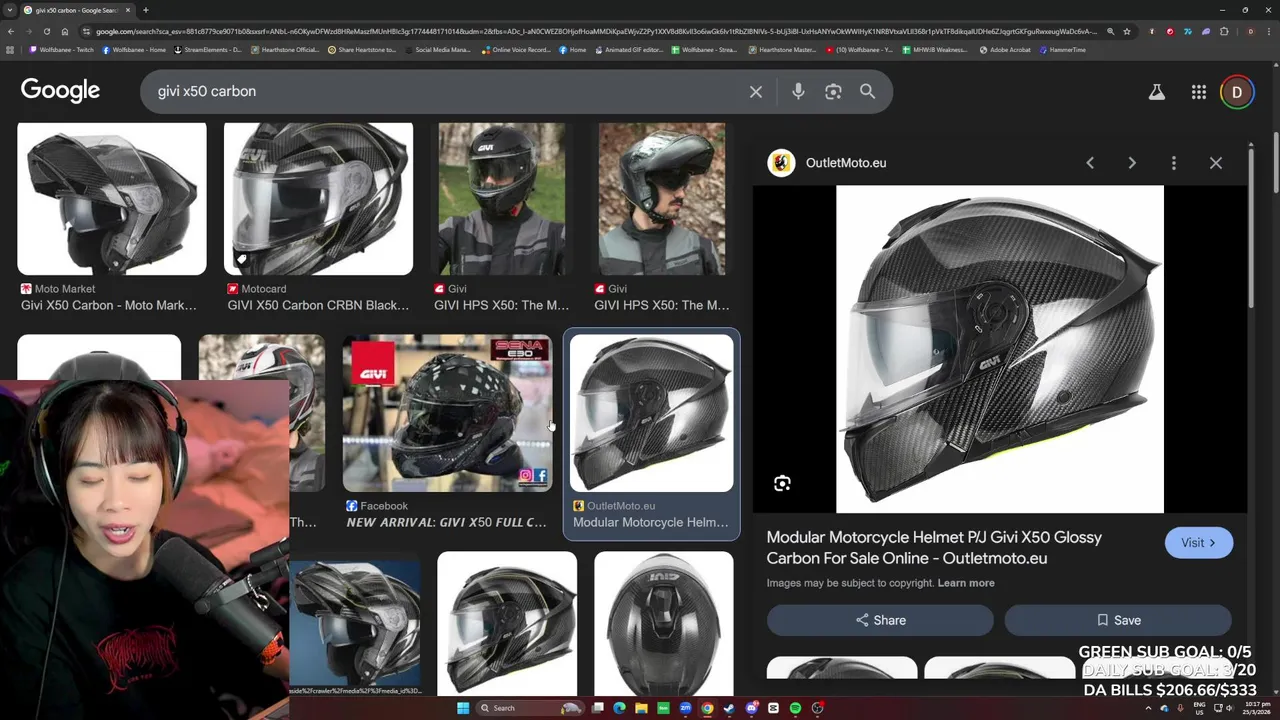Click the 'Givi X50 Carbon - Moto Mark...' caption
The image size is (1280, 720).
click(x=109, y=305)
